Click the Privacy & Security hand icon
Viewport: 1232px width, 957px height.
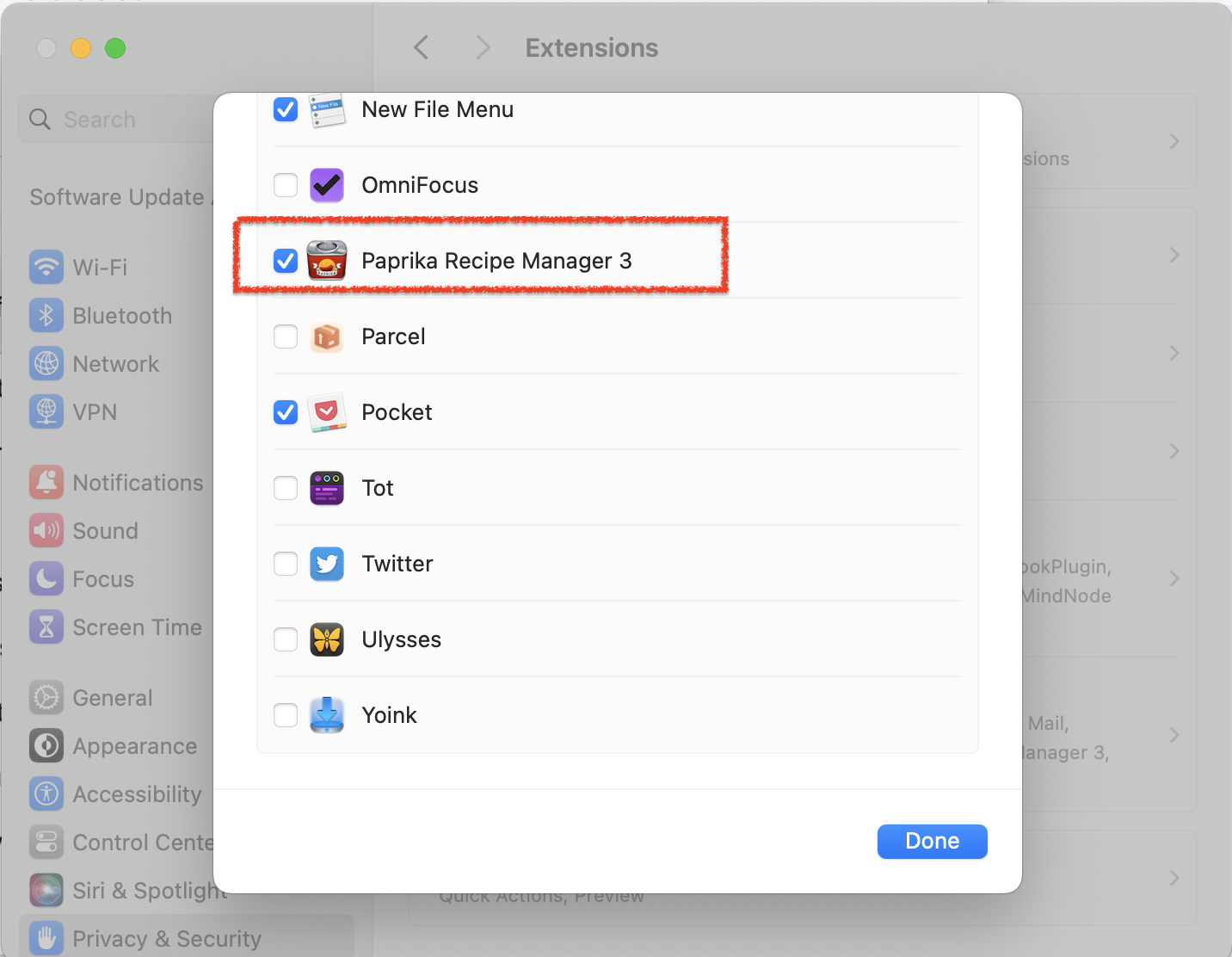(x=46, y=939)
